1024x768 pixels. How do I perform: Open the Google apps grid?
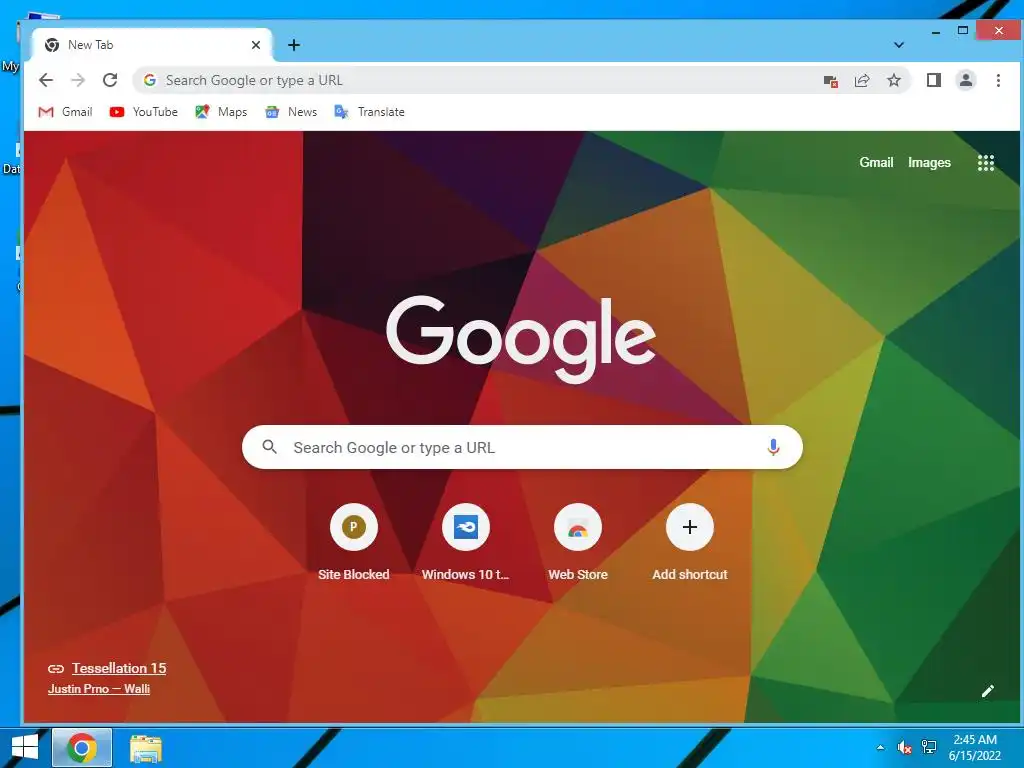985,163
